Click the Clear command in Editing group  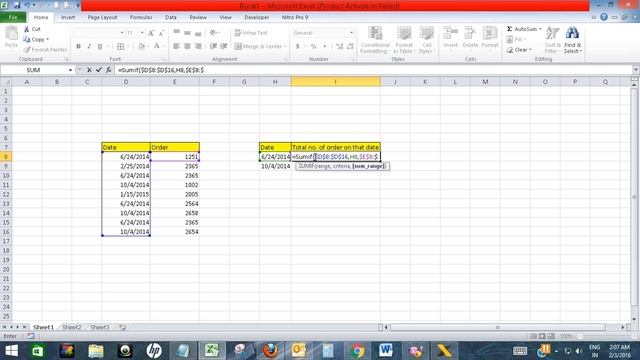point(519,50)
